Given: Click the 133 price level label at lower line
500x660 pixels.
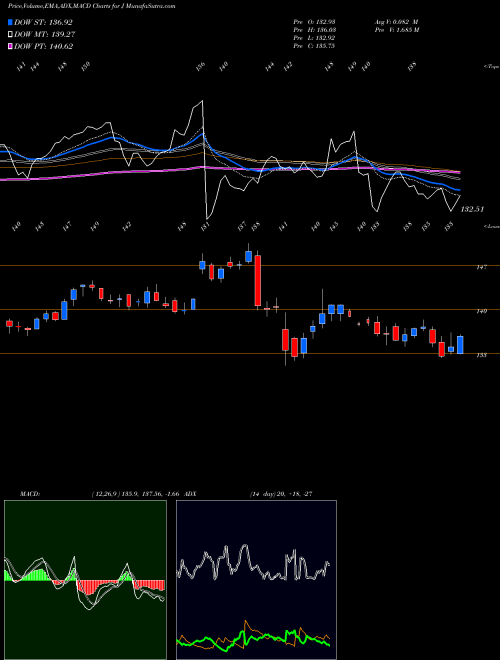Looking at the screenshot, I should (x=482, y=355).
